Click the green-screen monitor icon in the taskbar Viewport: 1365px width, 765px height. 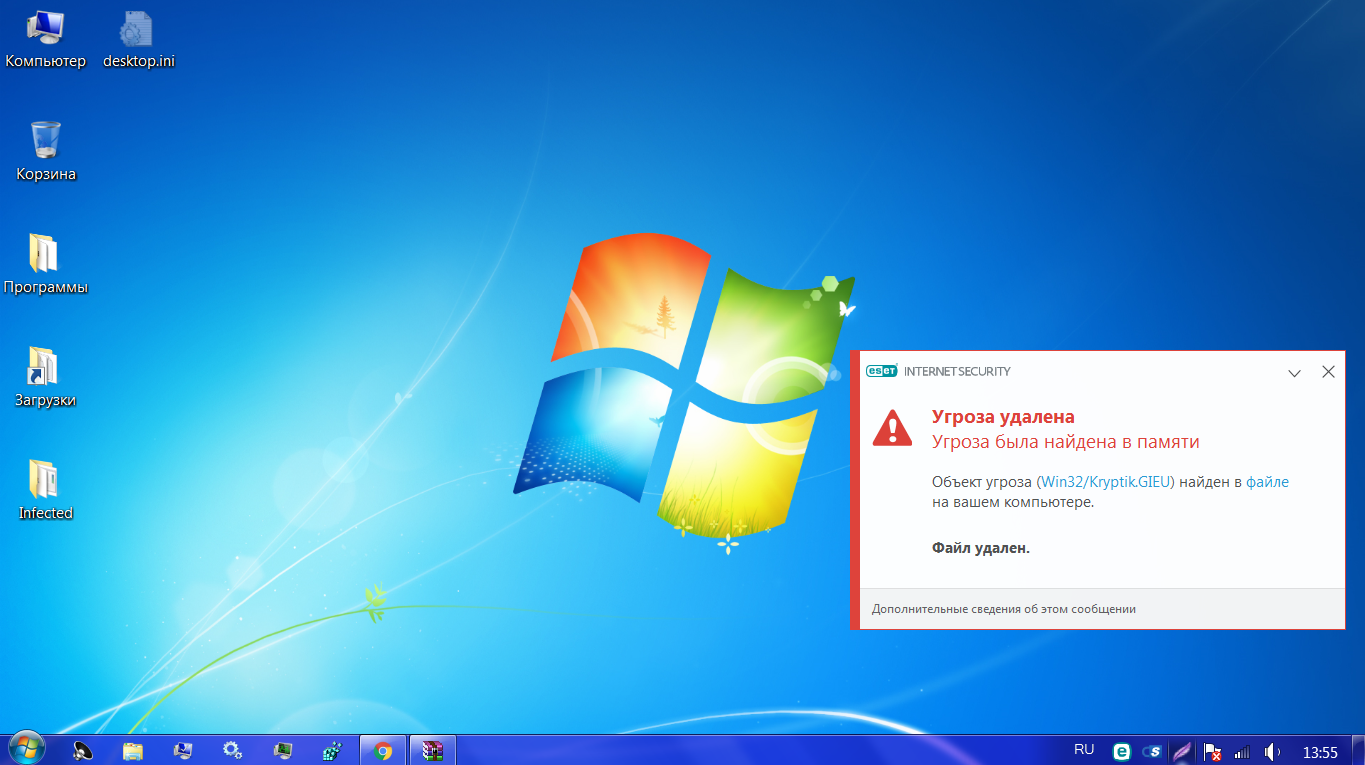point(283,751)
